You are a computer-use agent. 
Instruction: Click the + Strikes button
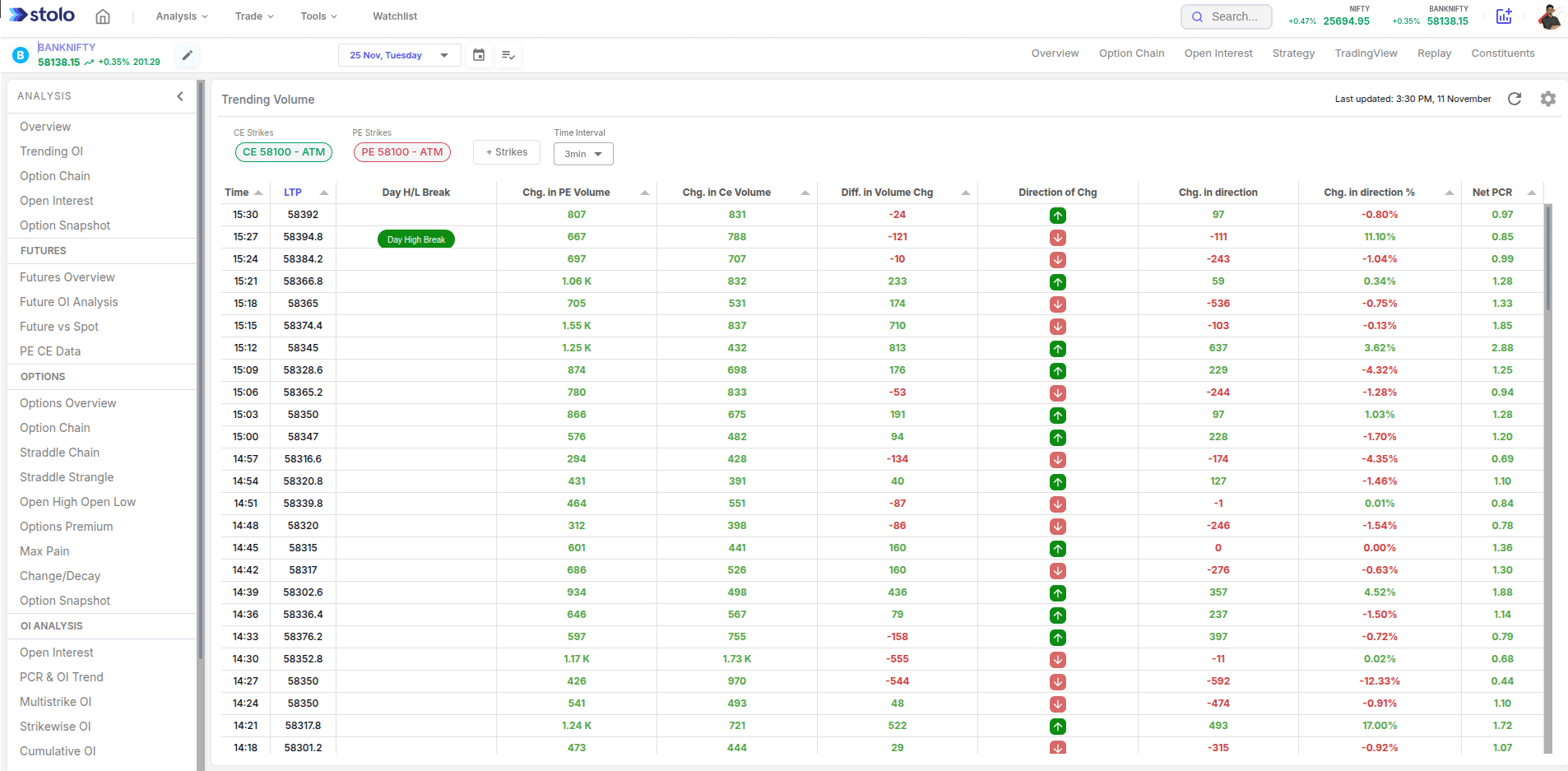tap(506, 152)
